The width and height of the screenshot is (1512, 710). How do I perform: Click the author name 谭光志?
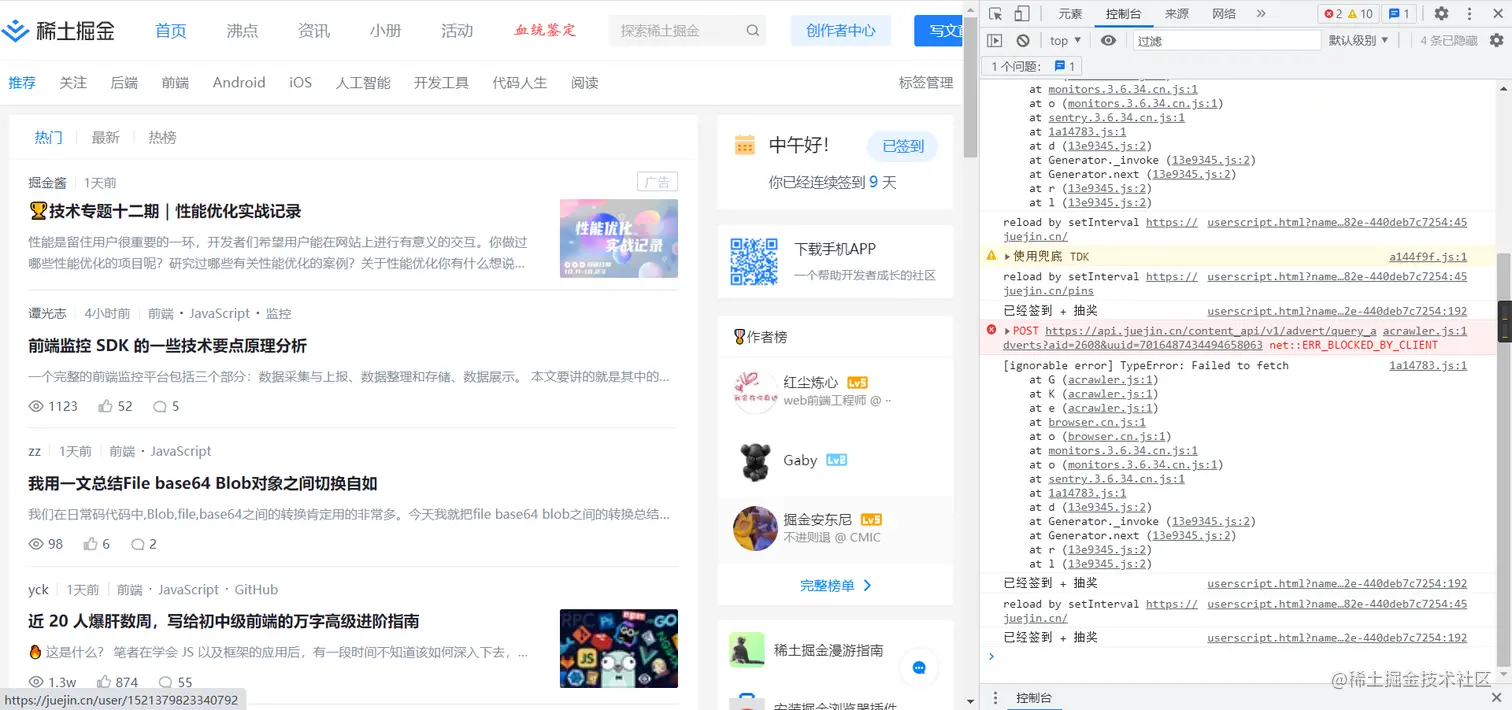47,314
